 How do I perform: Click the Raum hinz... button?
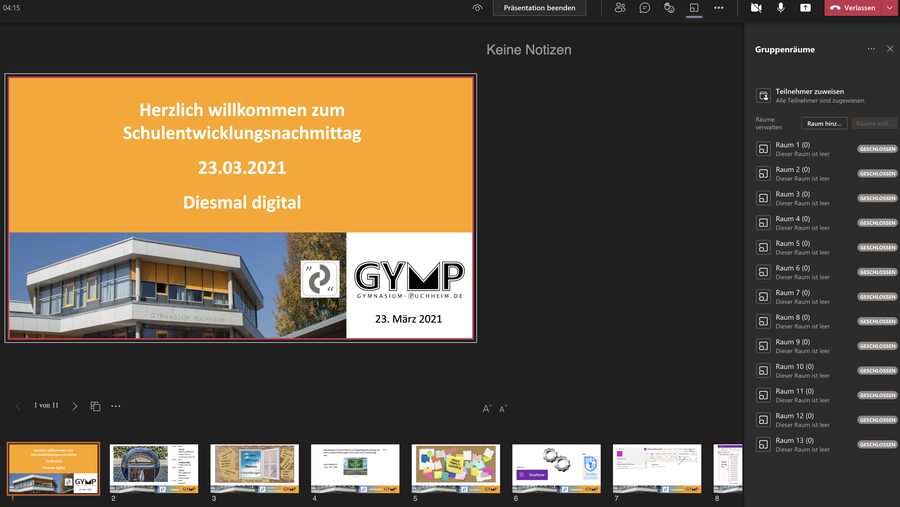(824, 123)
